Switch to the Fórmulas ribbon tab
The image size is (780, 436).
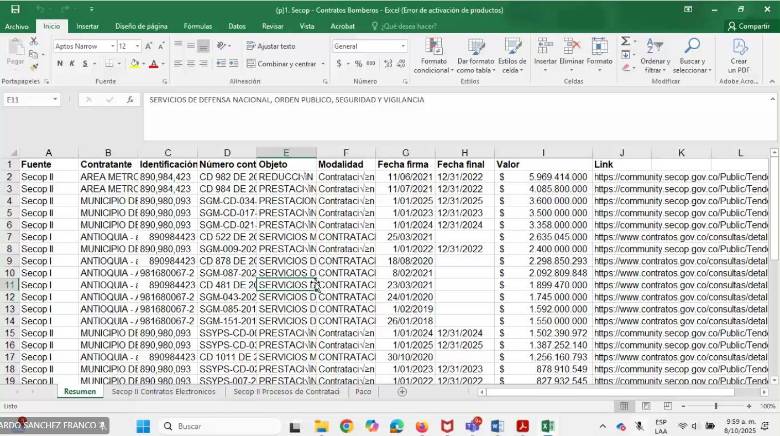pos(198,26)
